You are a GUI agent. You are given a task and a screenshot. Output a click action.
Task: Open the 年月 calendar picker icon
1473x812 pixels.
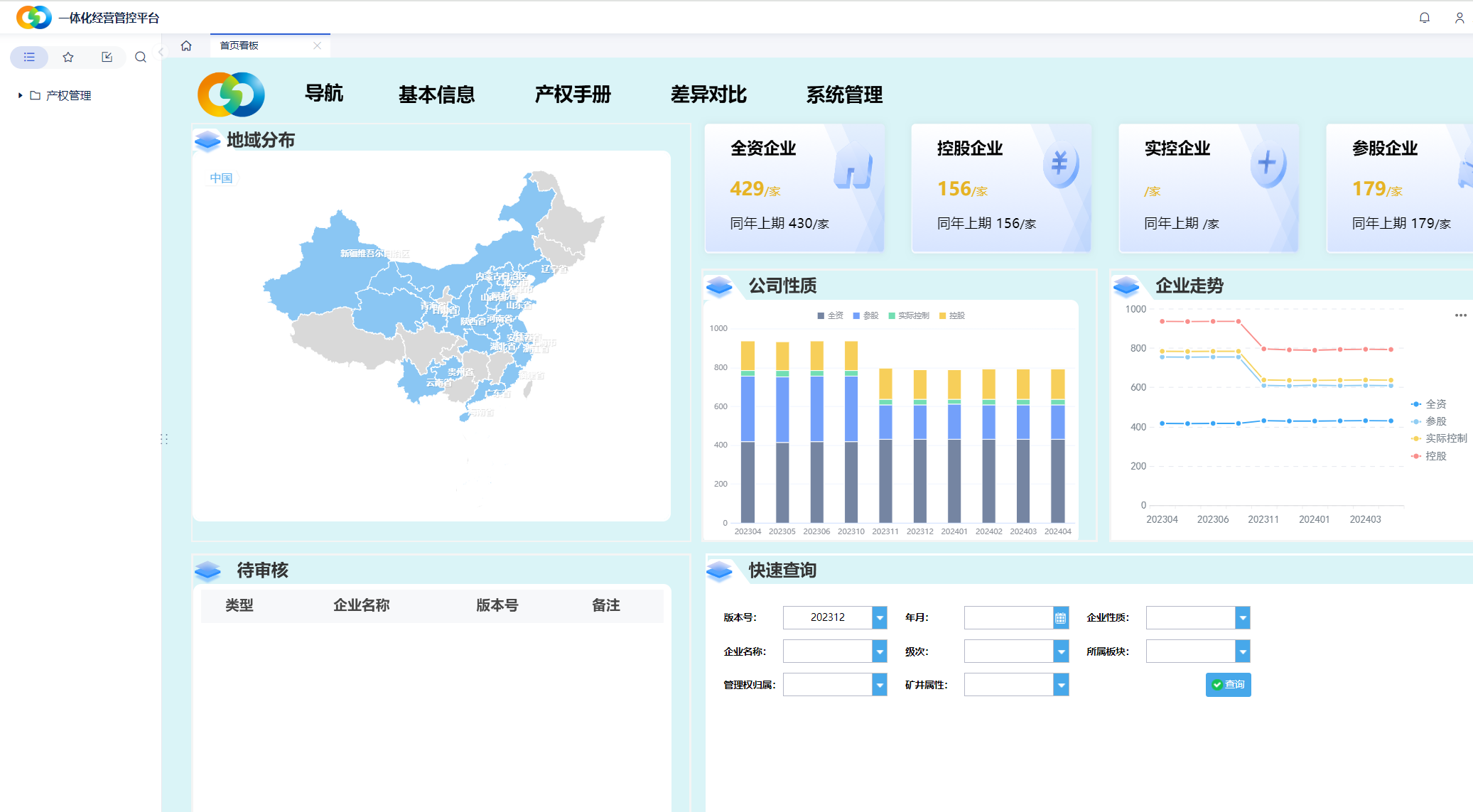coord(1060,618)
